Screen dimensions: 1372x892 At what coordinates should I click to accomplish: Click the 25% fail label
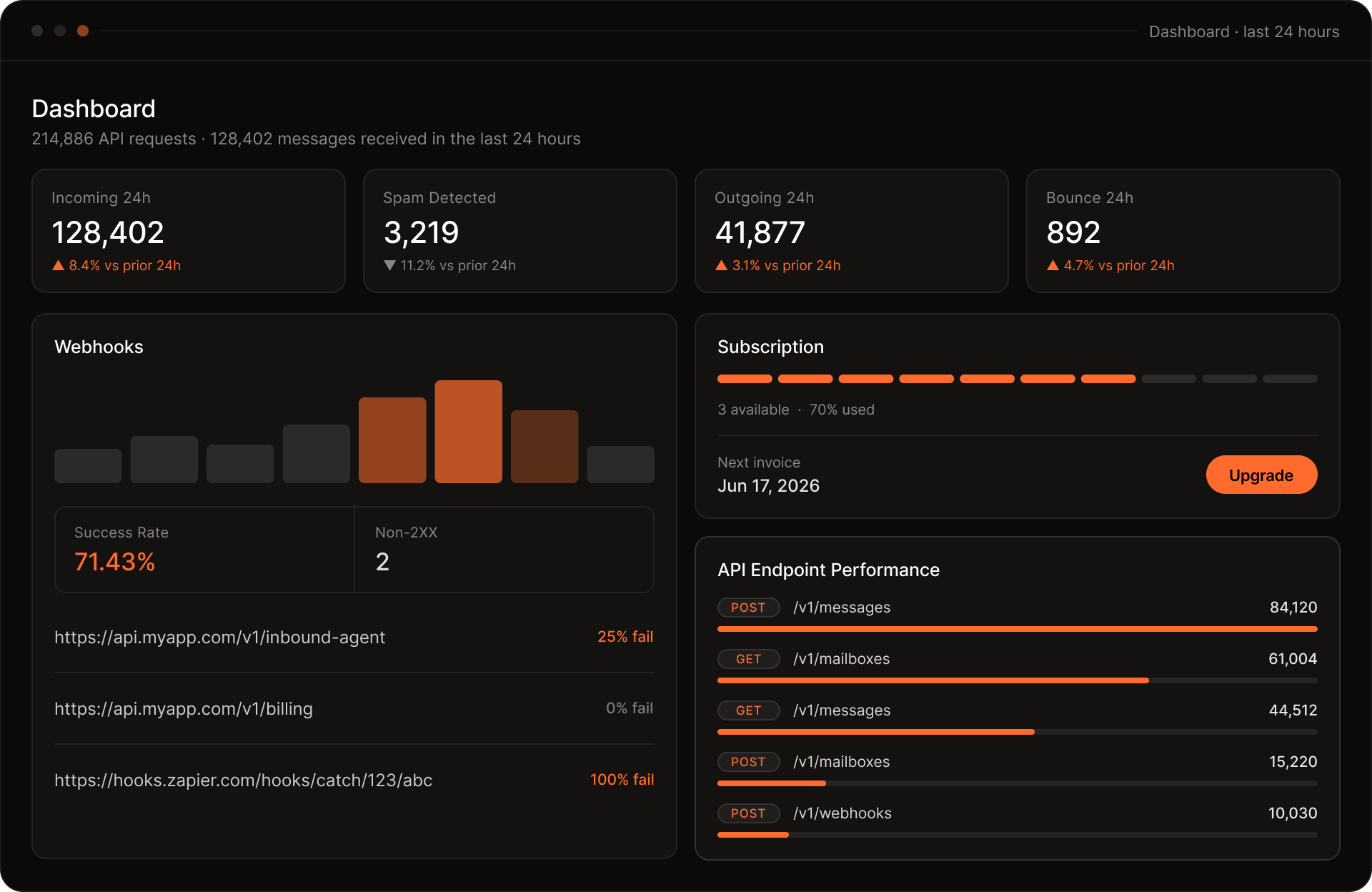point(625,636)
